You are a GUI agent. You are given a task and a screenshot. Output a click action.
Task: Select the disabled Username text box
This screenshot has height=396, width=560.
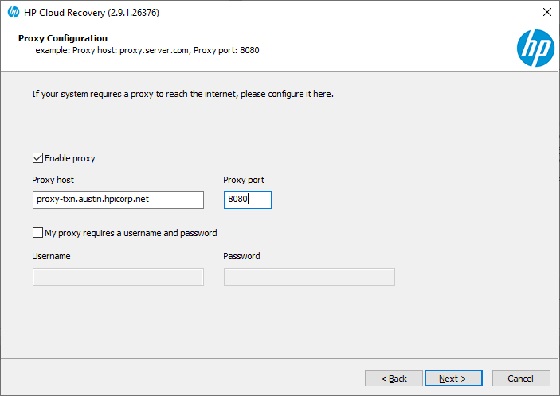coord(118,277)
